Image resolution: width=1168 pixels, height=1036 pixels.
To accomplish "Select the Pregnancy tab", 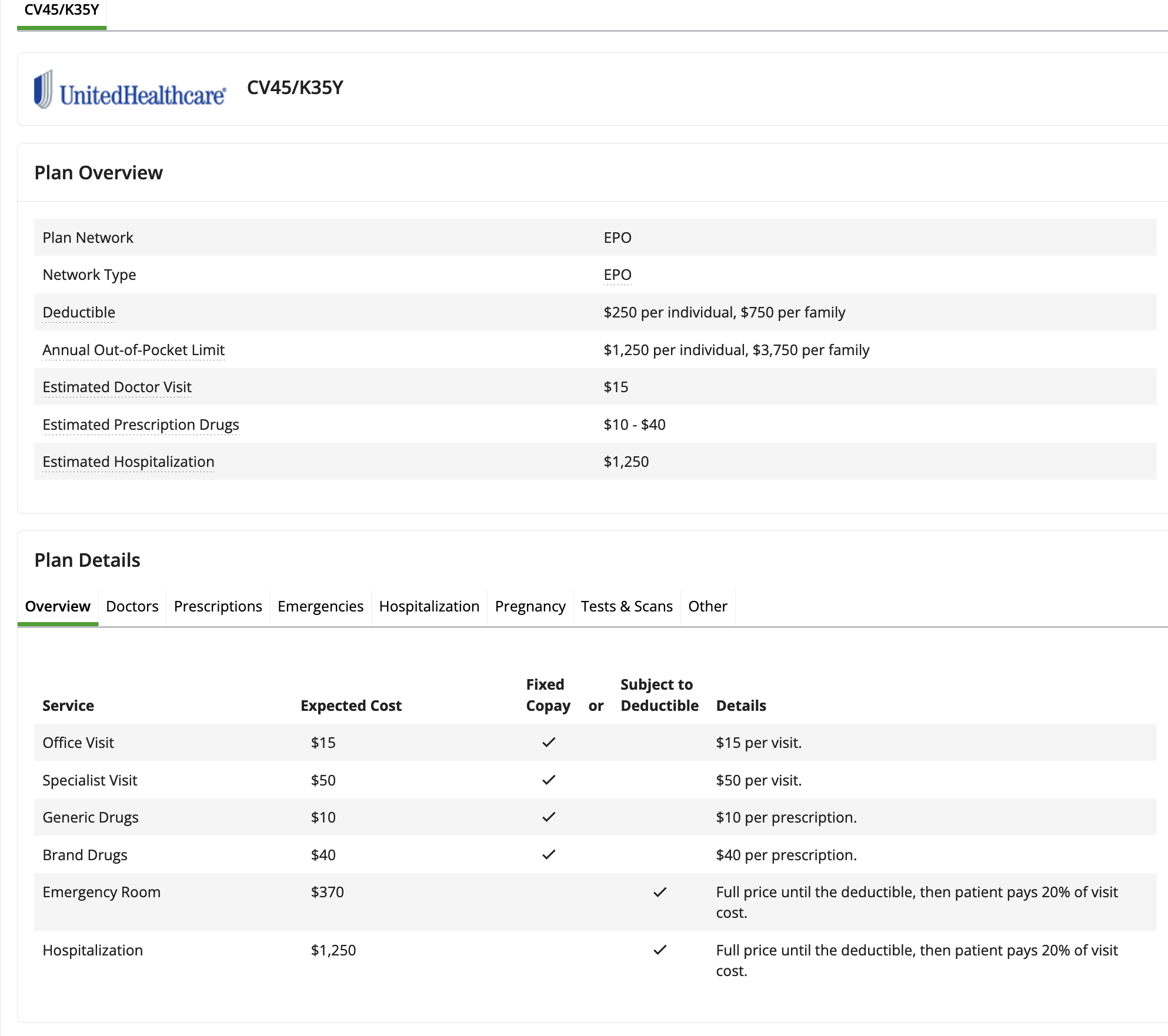I will click(x=530, y=606).
